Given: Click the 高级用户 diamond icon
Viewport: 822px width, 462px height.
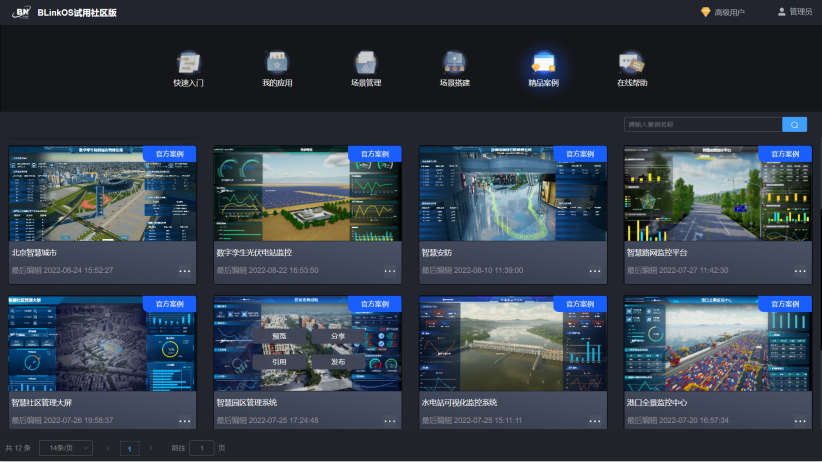Looking at the screenshot, I should click(705, 12).
